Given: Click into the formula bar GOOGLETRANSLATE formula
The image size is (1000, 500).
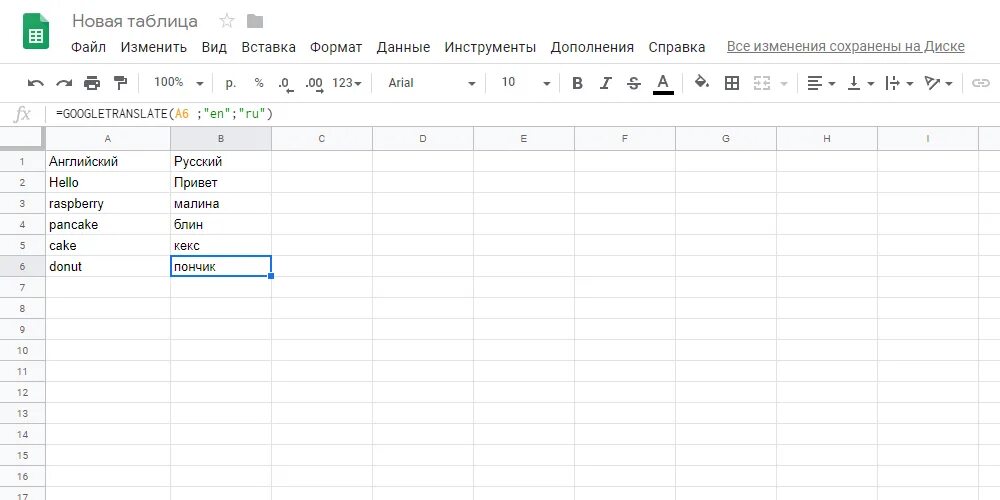Looking at the screenshot, I should 165,114.
